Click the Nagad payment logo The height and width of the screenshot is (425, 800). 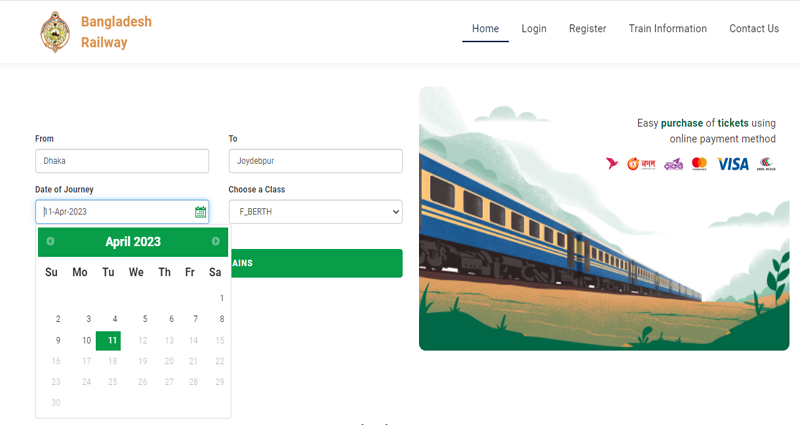coord(641,164)
